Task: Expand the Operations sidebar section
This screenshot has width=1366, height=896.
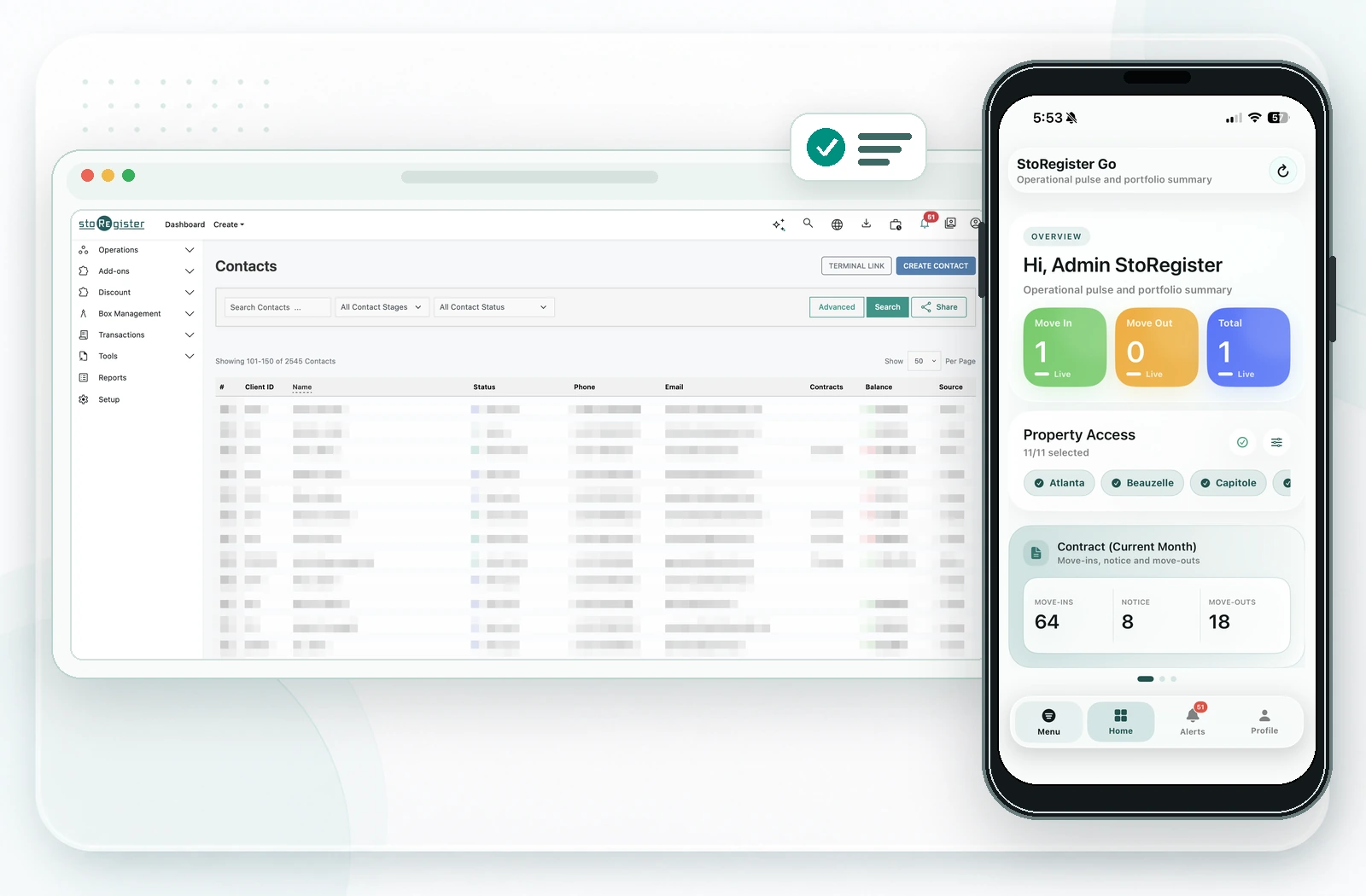Action: 137,250
